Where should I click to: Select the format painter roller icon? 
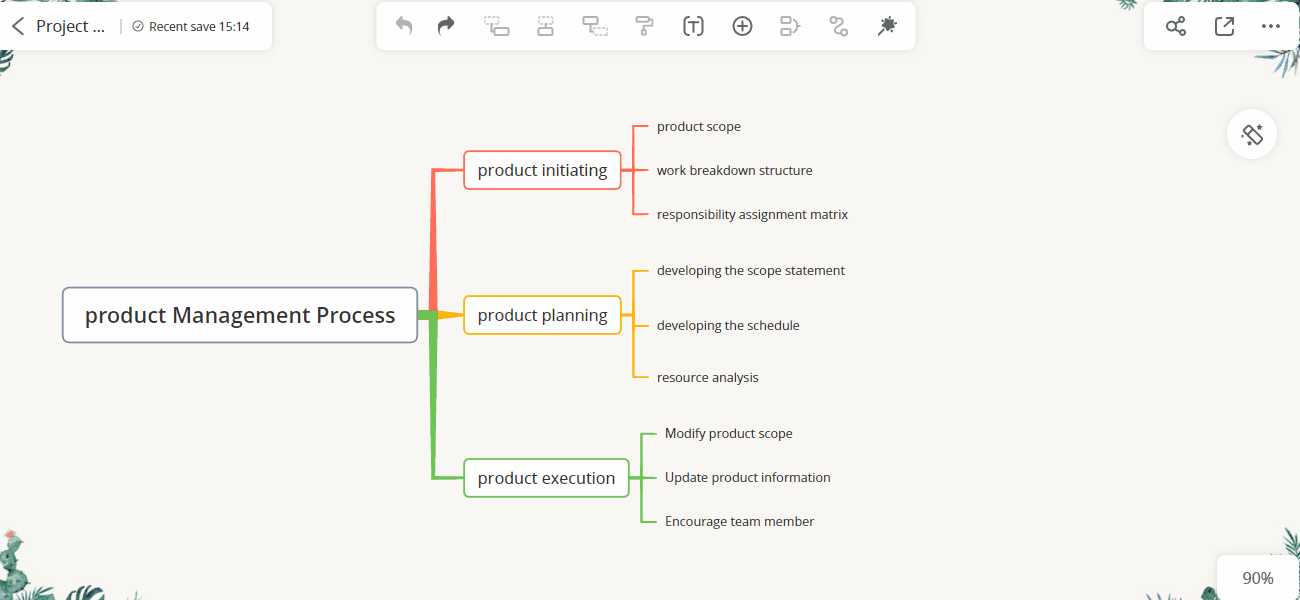[644, 26]
